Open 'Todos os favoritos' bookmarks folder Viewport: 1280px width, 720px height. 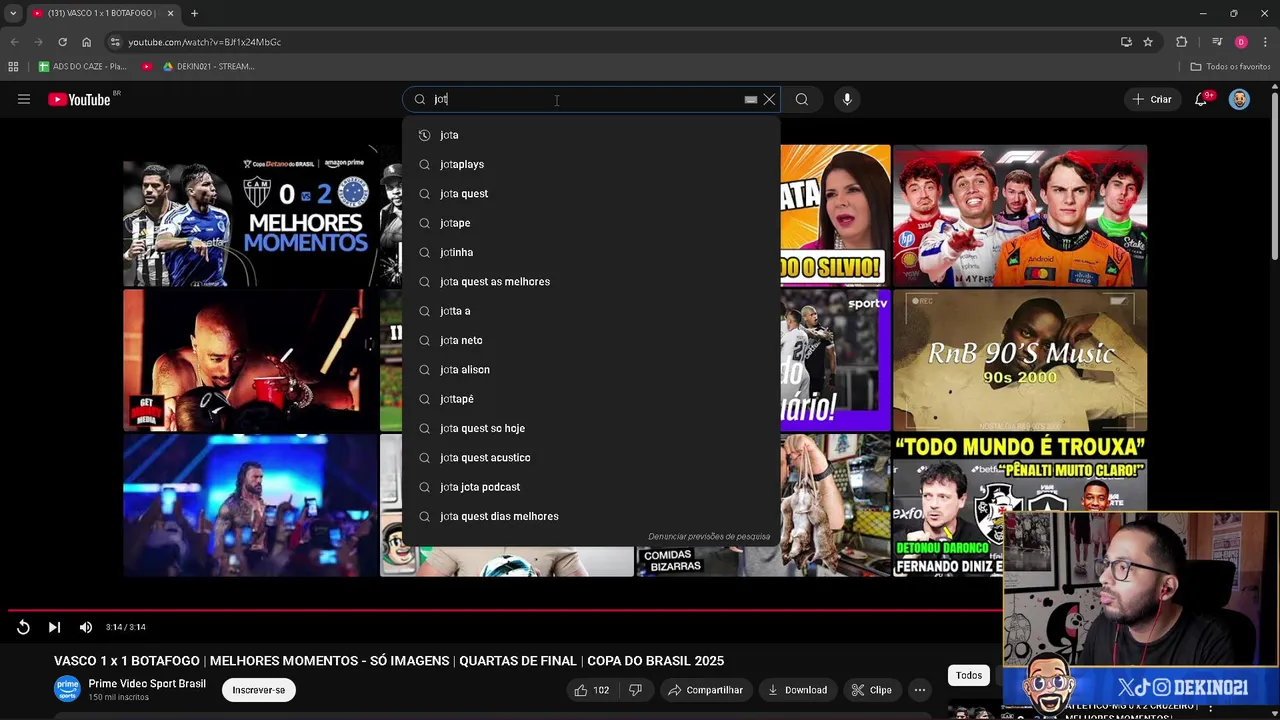coord(1230,66)
